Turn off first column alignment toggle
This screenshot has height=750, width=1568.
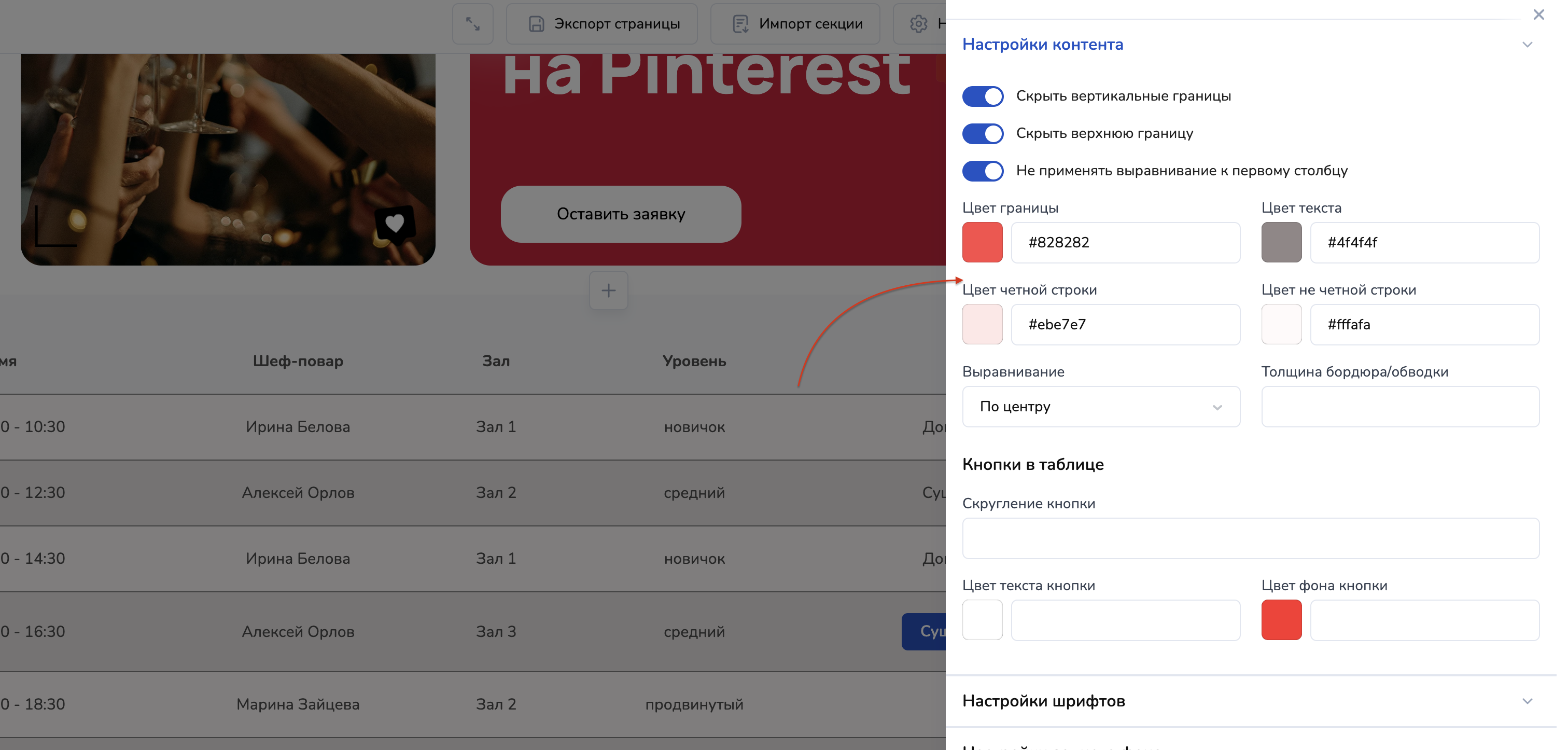point(983,171)
